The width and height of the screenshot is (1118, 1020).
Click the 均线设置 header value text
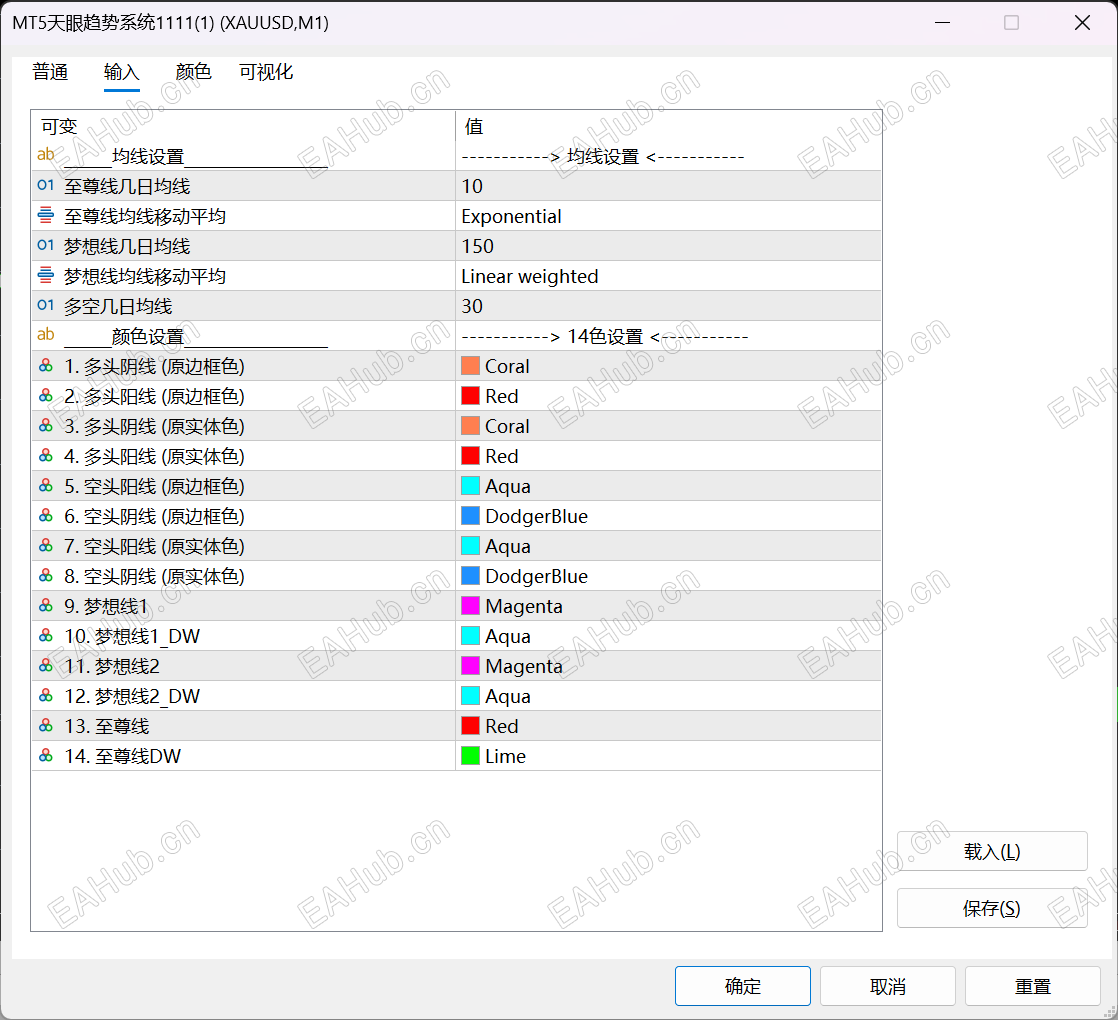(602, 156)
